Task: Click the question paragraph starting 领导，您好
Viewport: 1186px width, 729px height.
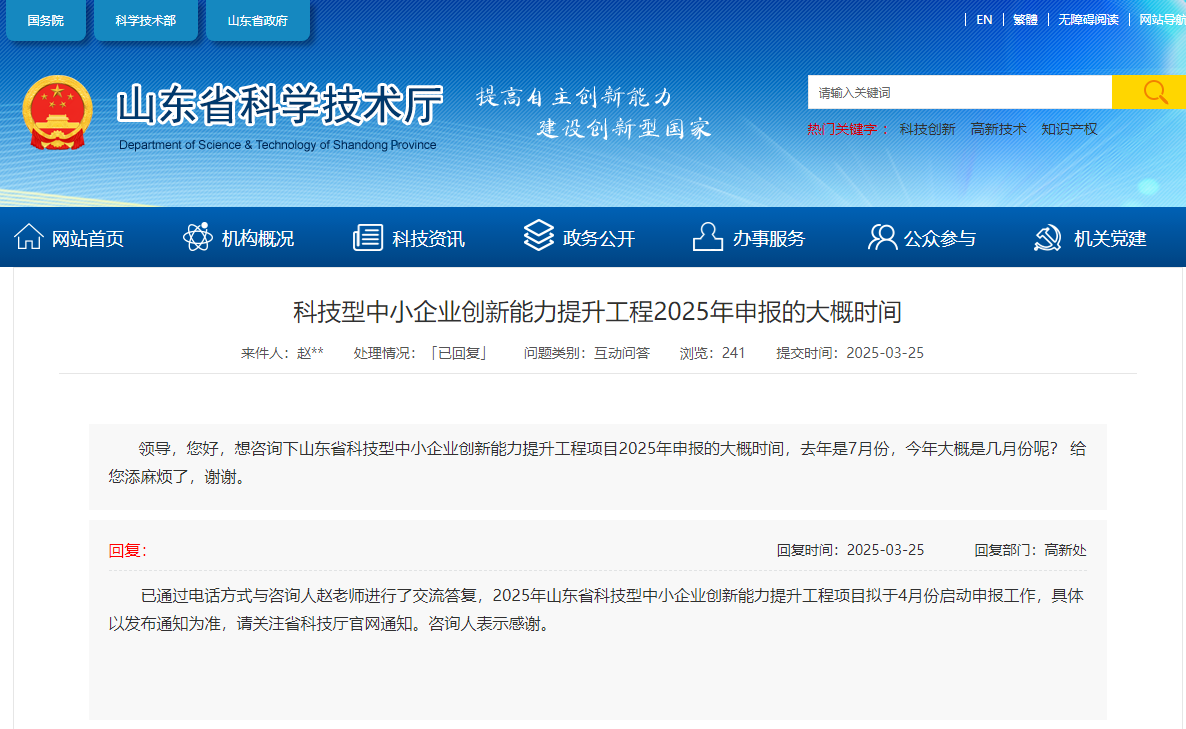Action: 598,463
